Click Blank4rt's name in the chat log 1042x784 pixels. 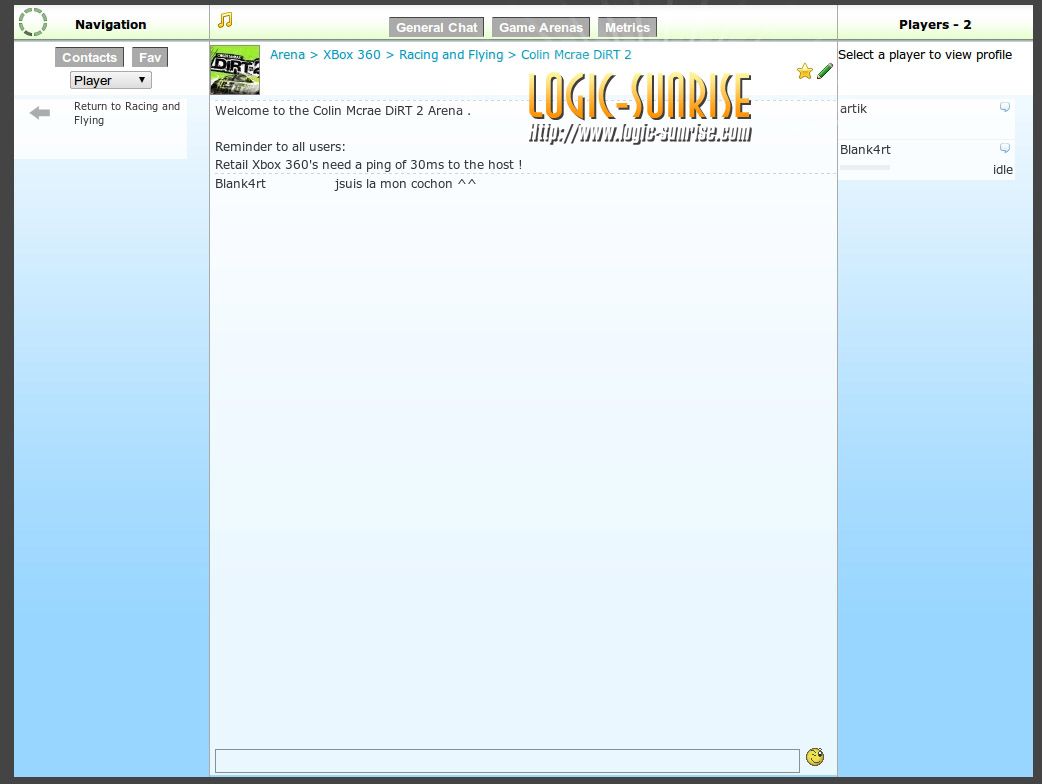click(240, 183)
